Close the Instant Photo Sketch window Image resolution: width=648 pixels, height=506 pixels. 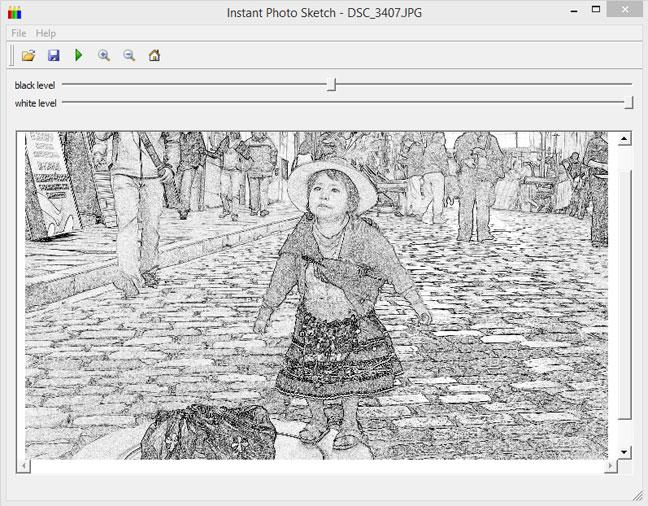625,10
